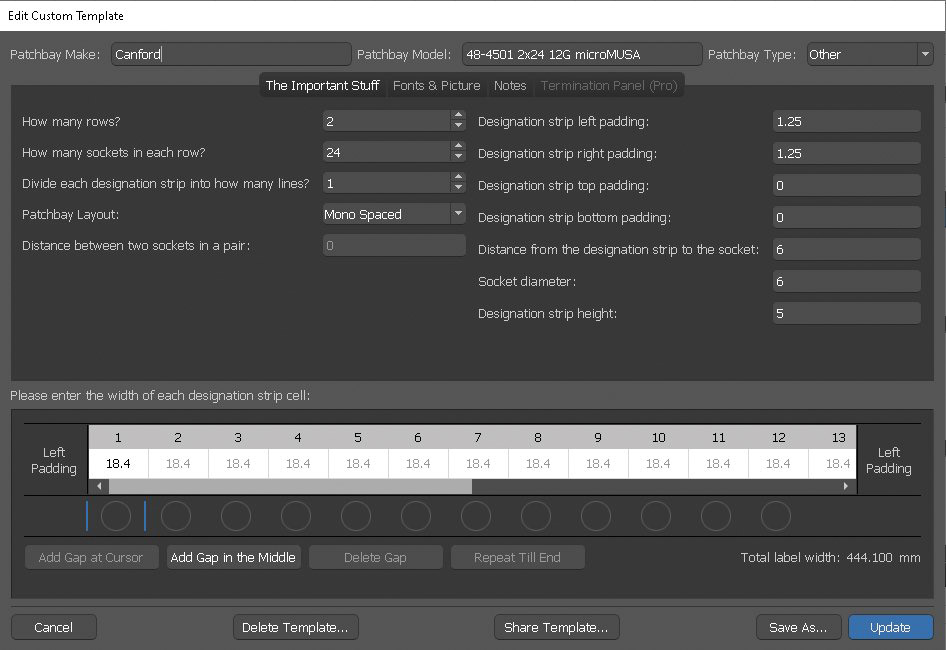Open the Notes tab
The width and height of the screenshot is (946, 650).
click(x=510, y=86)
